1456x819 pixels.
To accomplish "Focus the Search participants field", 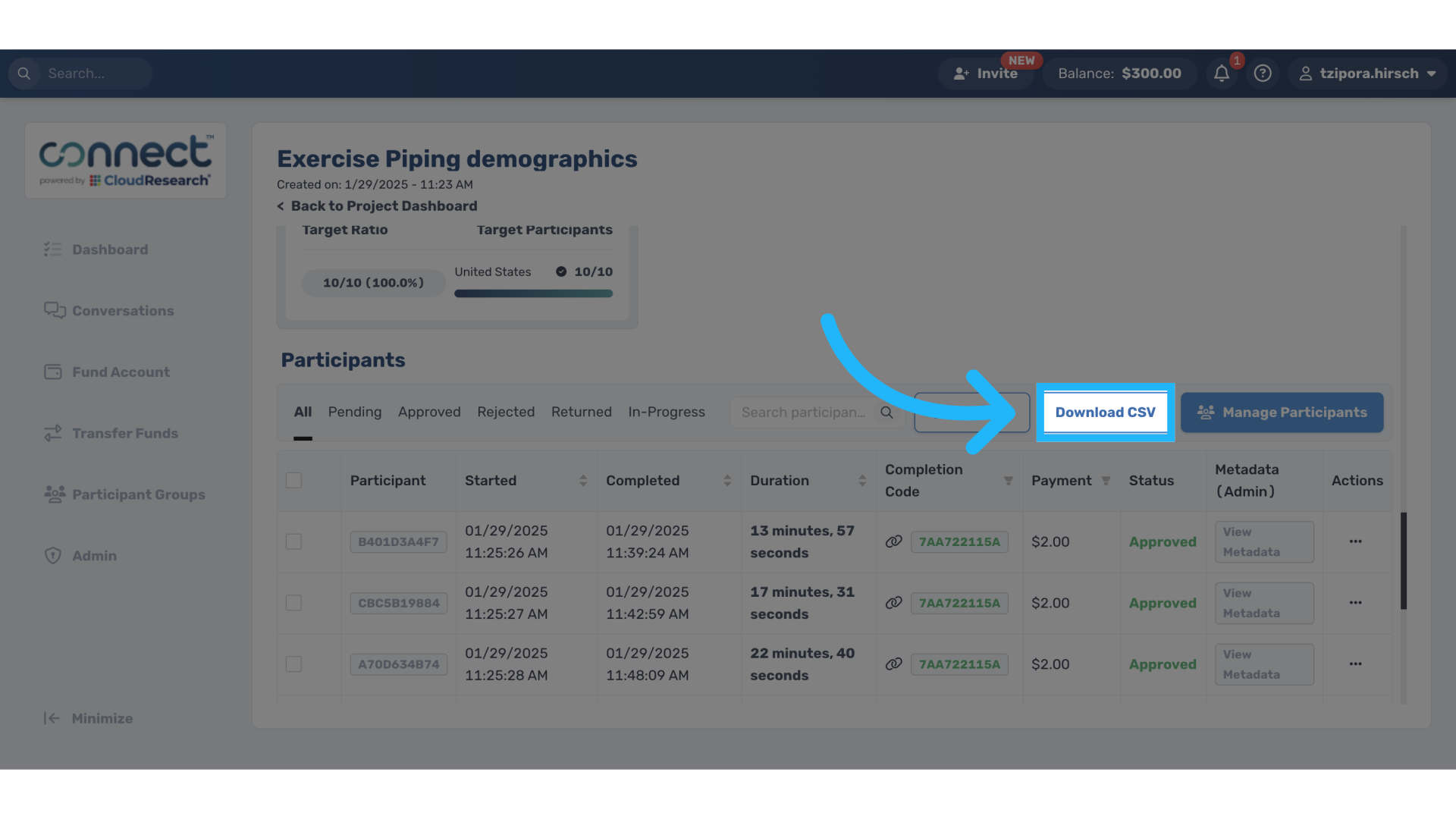I will click(x=817, y=413).
